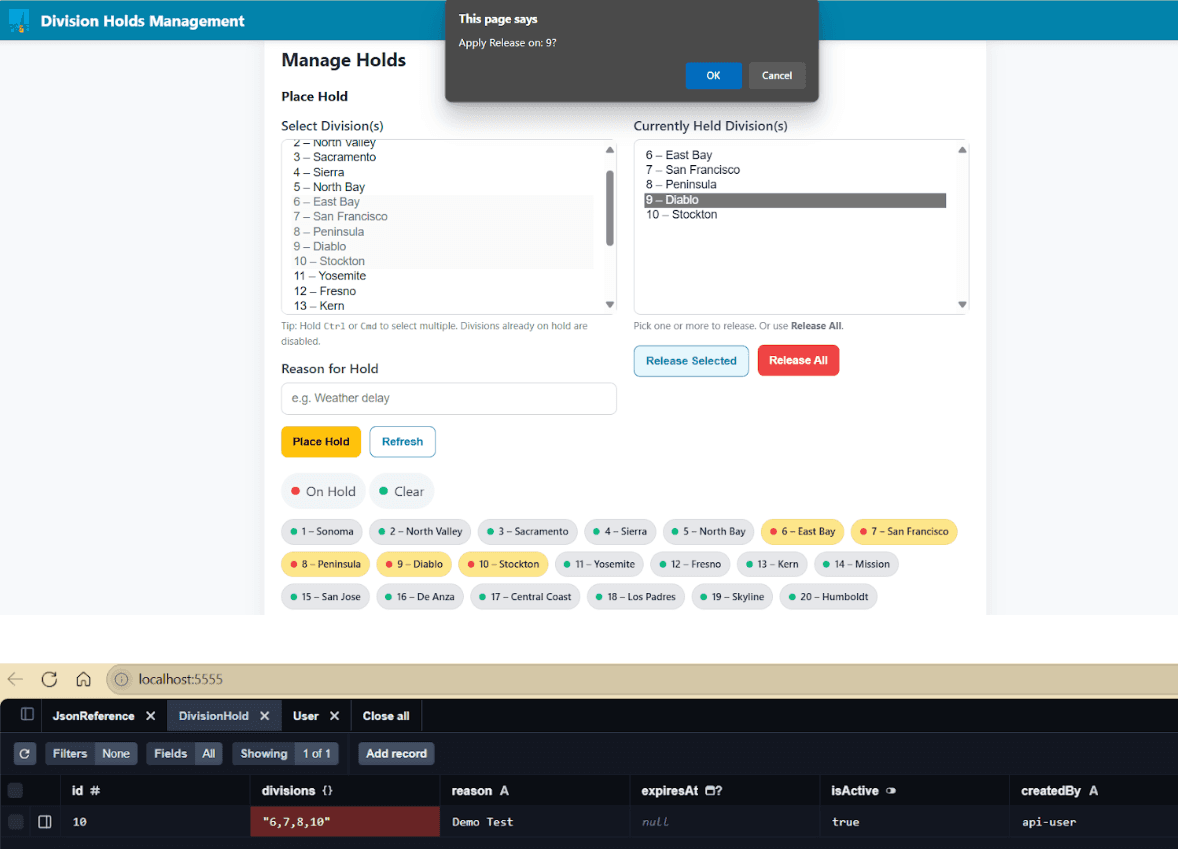1178x850 pixels.
Task: Switch to the DivisionHold tab
Action: pyautogui.click(x=213, y=716)
